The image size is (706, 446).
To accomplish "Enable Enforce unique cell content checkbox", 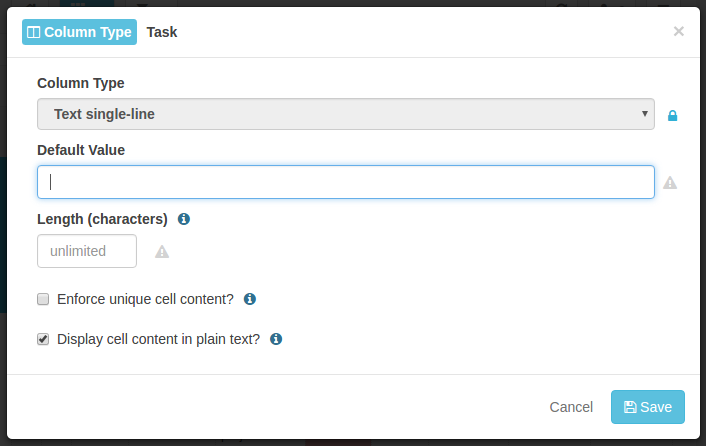I will 43,299.
